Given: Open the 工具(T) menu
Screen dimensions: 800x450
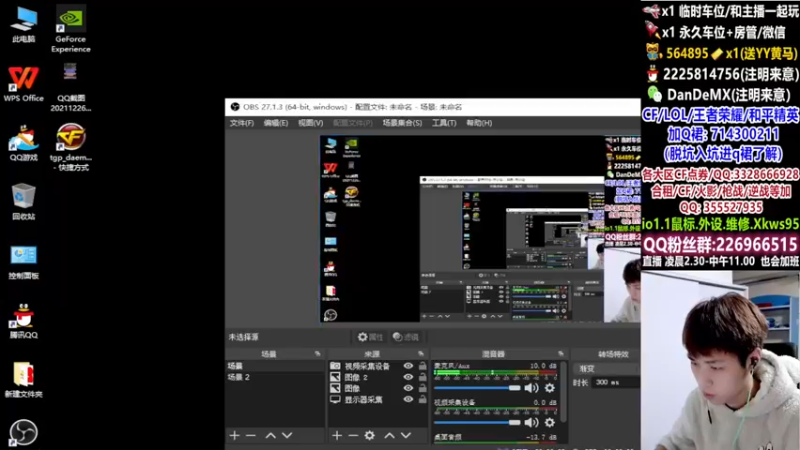Looking at the screenshot, I should (444, 123).
